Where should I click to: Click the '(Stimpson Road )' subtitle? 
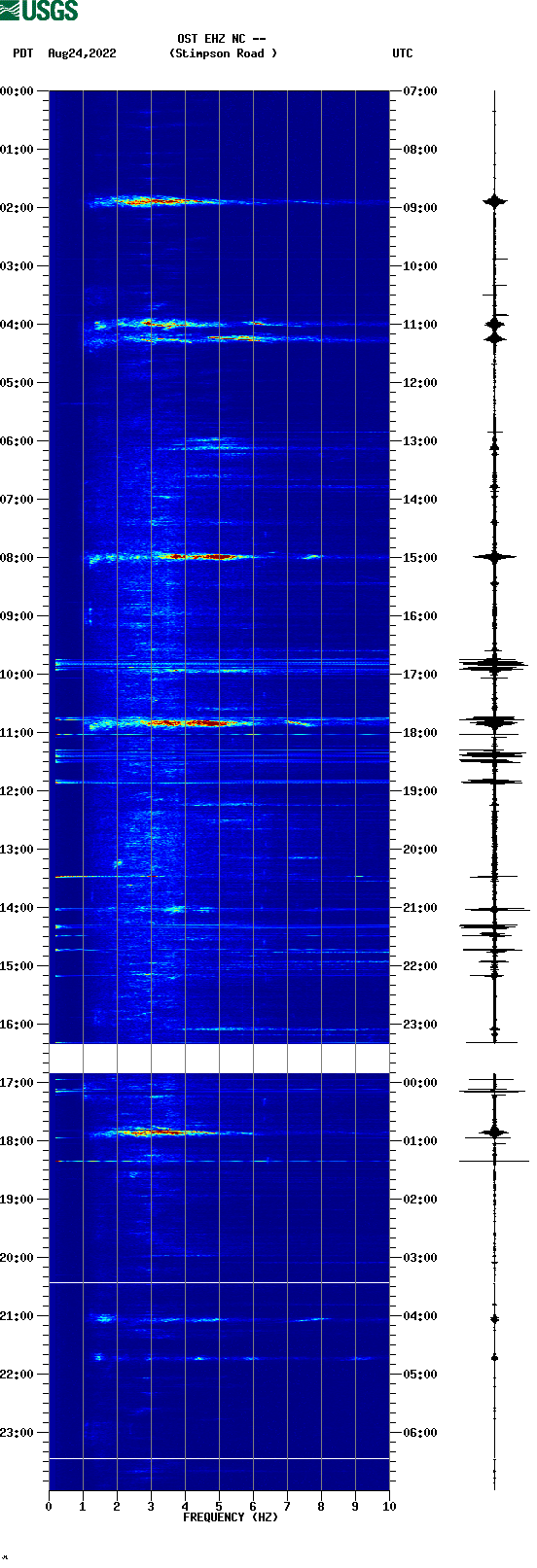point(223,53)
